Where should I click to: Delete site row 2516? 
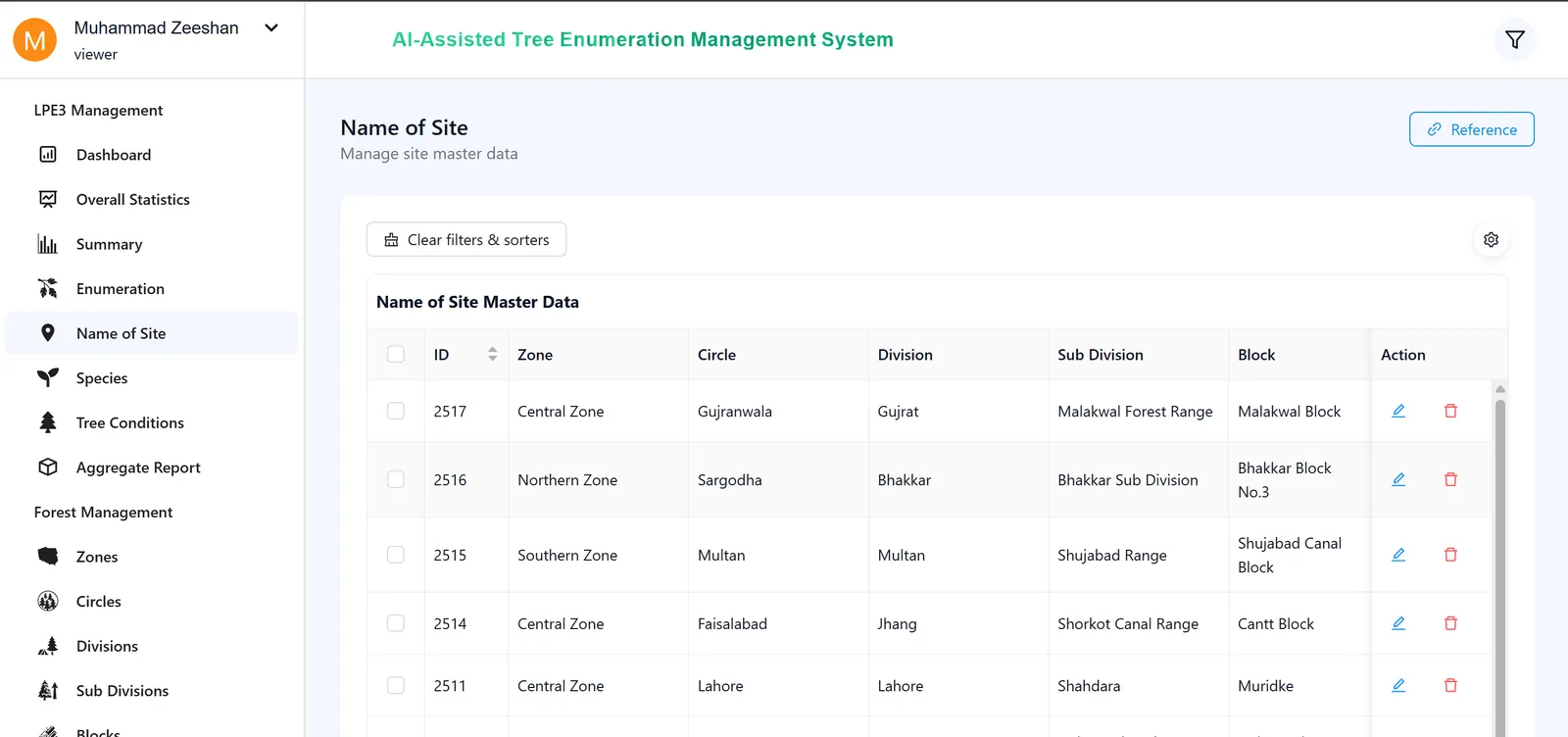click(x=1450, y=480)
